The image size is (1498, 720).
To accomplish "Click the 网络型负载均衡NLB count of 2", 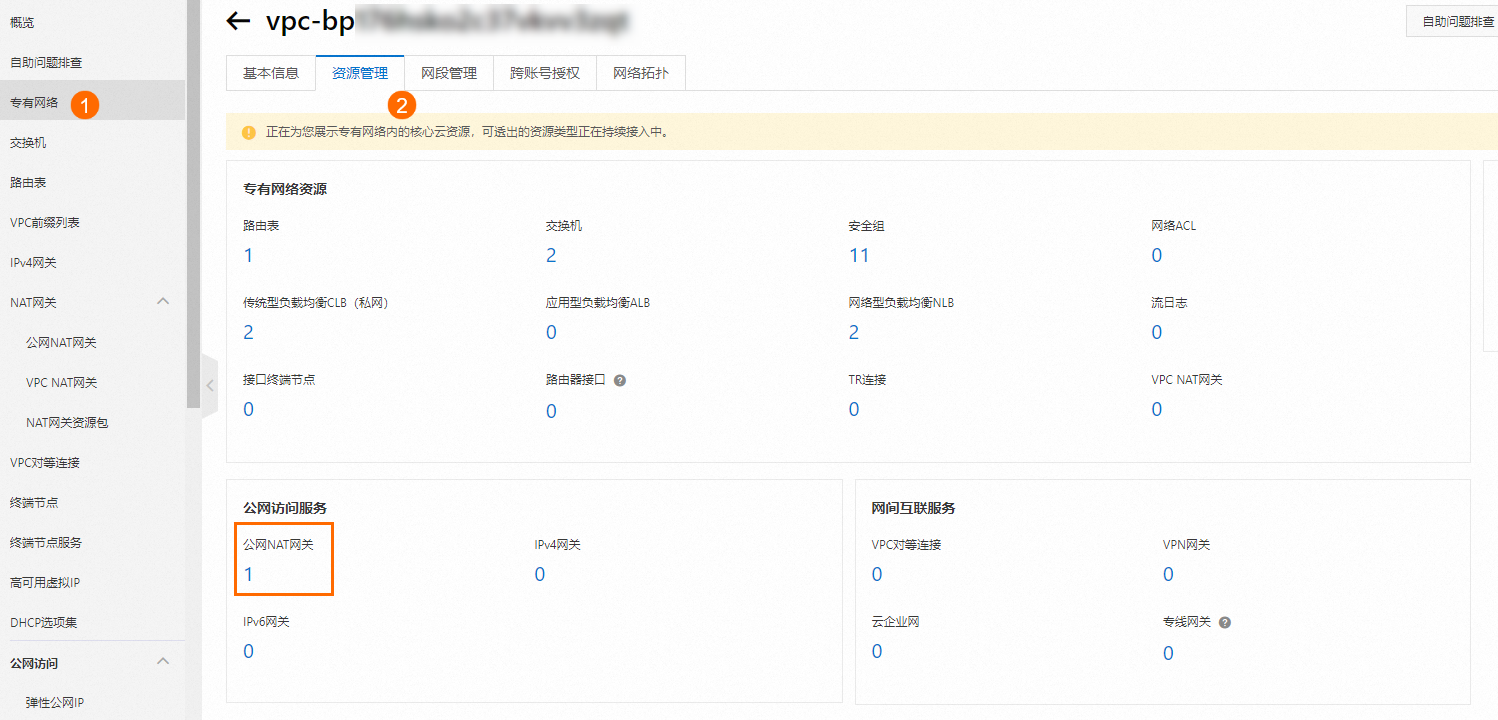I will [x=854, y=332].
